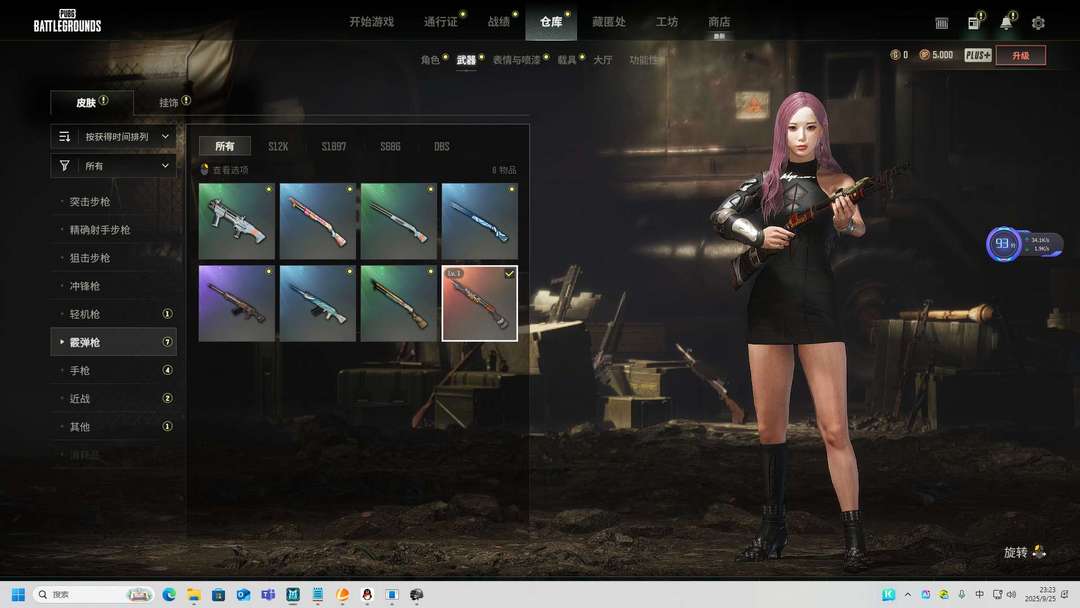Open the settings gear icon in PUBG header
This screenshot has height=608, width=1080.
(x=1038, y=23)
